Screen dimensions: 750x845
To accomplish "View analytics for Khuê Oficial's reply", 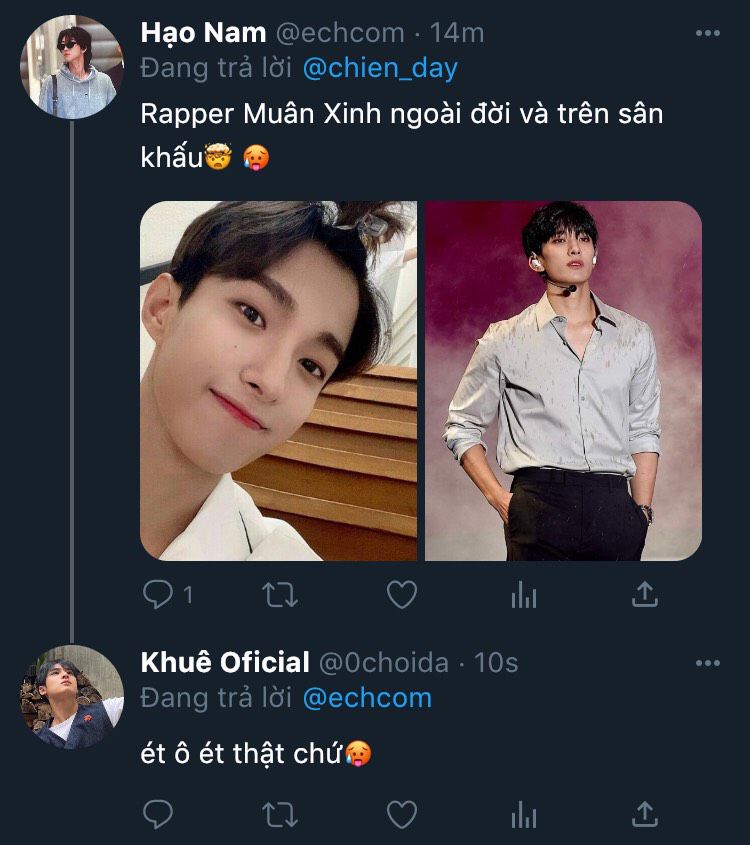I will pos(524,814).
